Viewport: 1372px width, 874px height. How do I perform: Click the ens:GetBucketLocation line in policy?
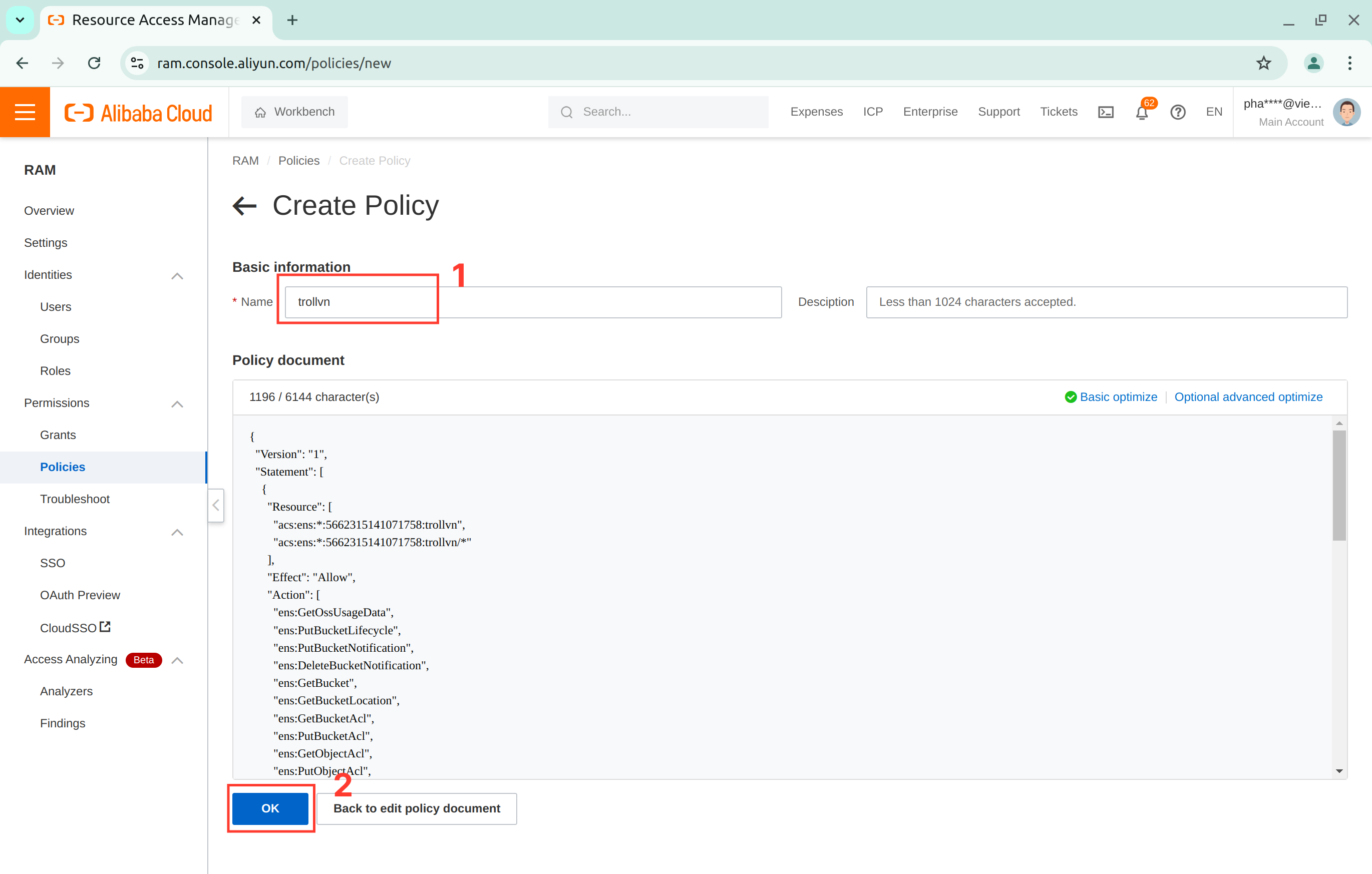coord(335,700)
